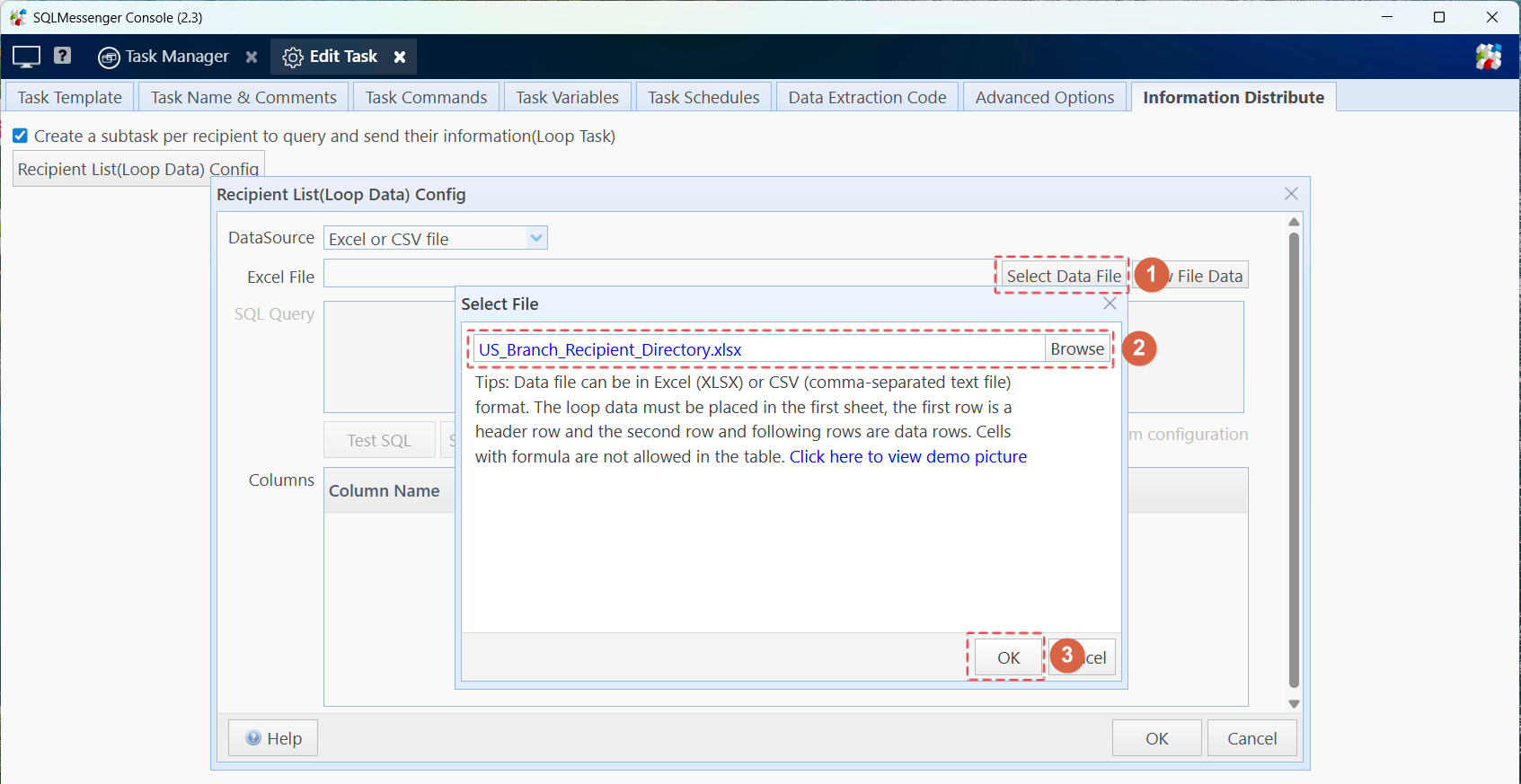Close the Recipient List Config dialog

pyautogui.click(x=1291, y=194)
